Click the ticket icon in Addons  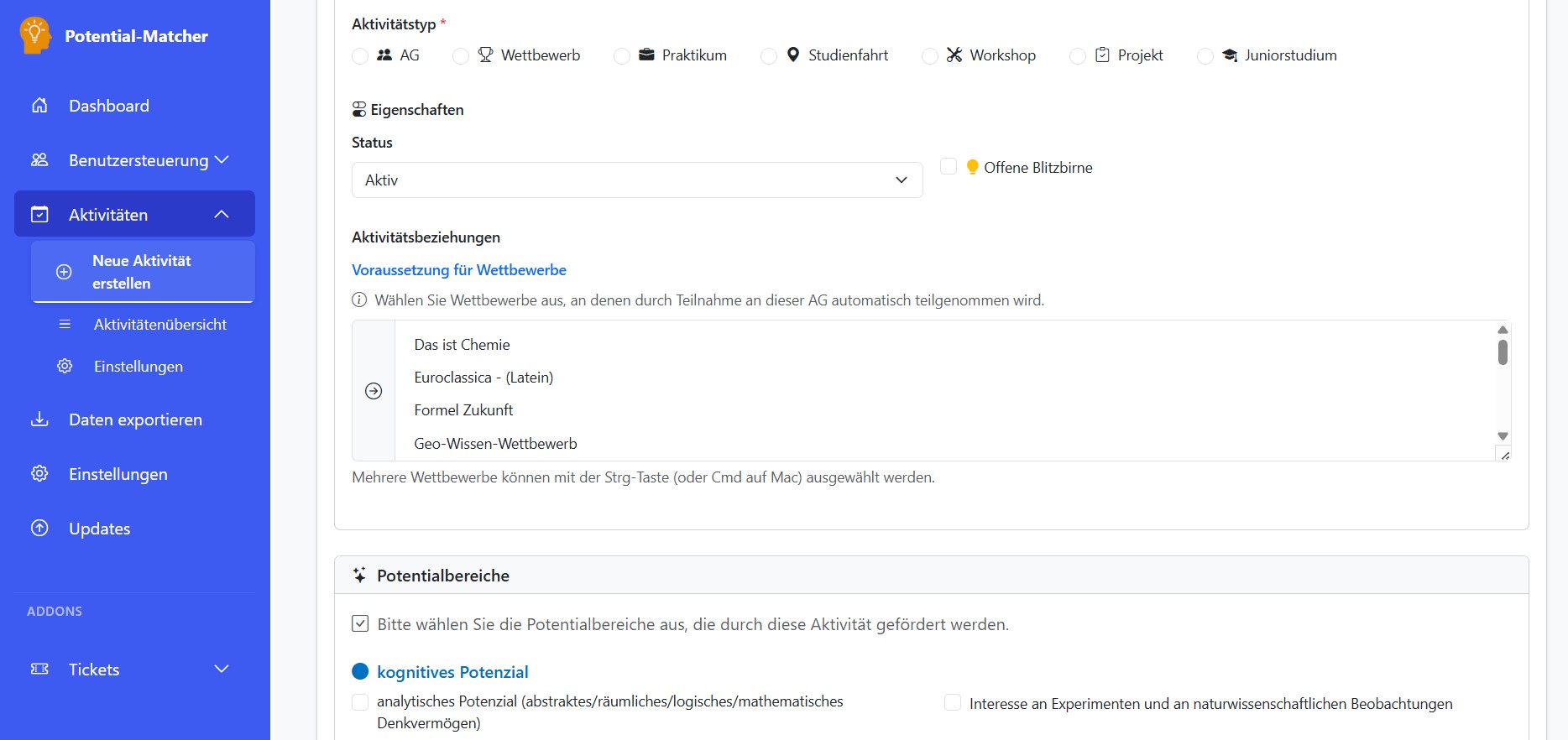point(39,669)
